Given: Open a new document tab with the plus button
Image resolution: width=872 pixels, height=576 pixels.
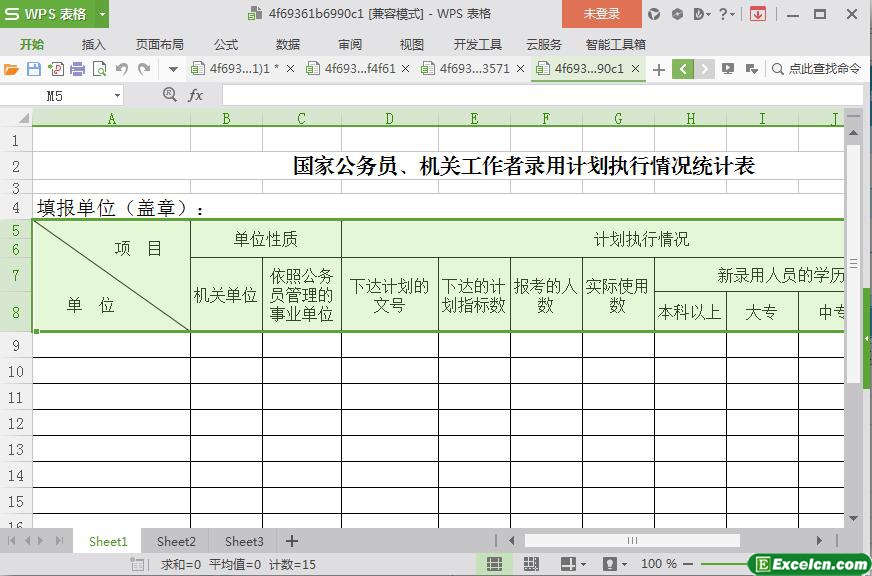Looking at the screenshot, I should 658,69.
